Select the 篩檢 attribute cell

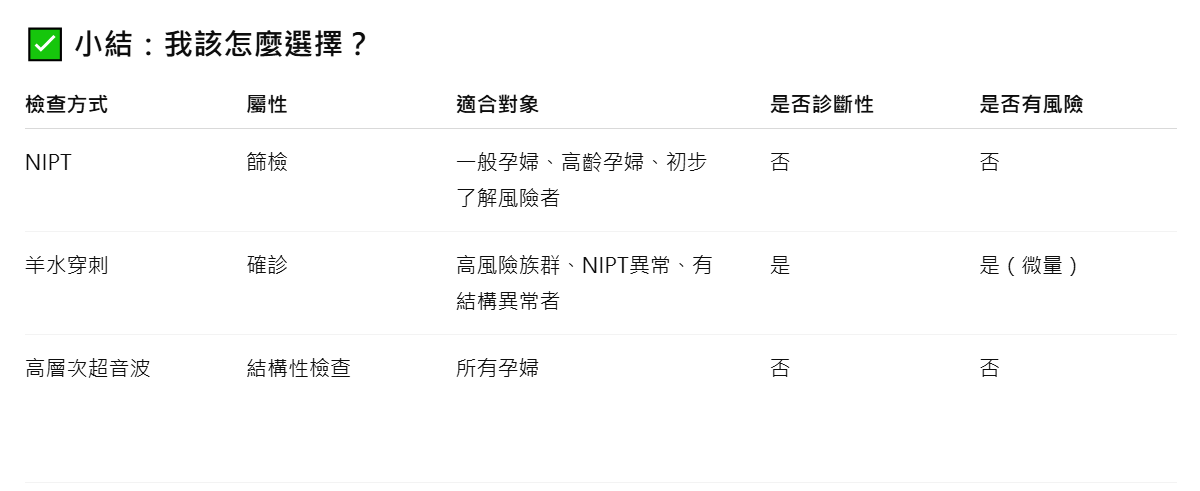coord(267,162)
